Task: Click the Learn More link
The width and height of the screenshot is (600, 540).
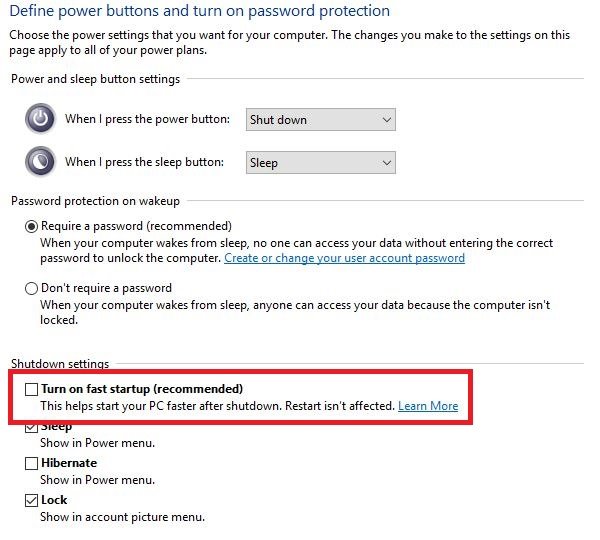Action: click(427, 406)
